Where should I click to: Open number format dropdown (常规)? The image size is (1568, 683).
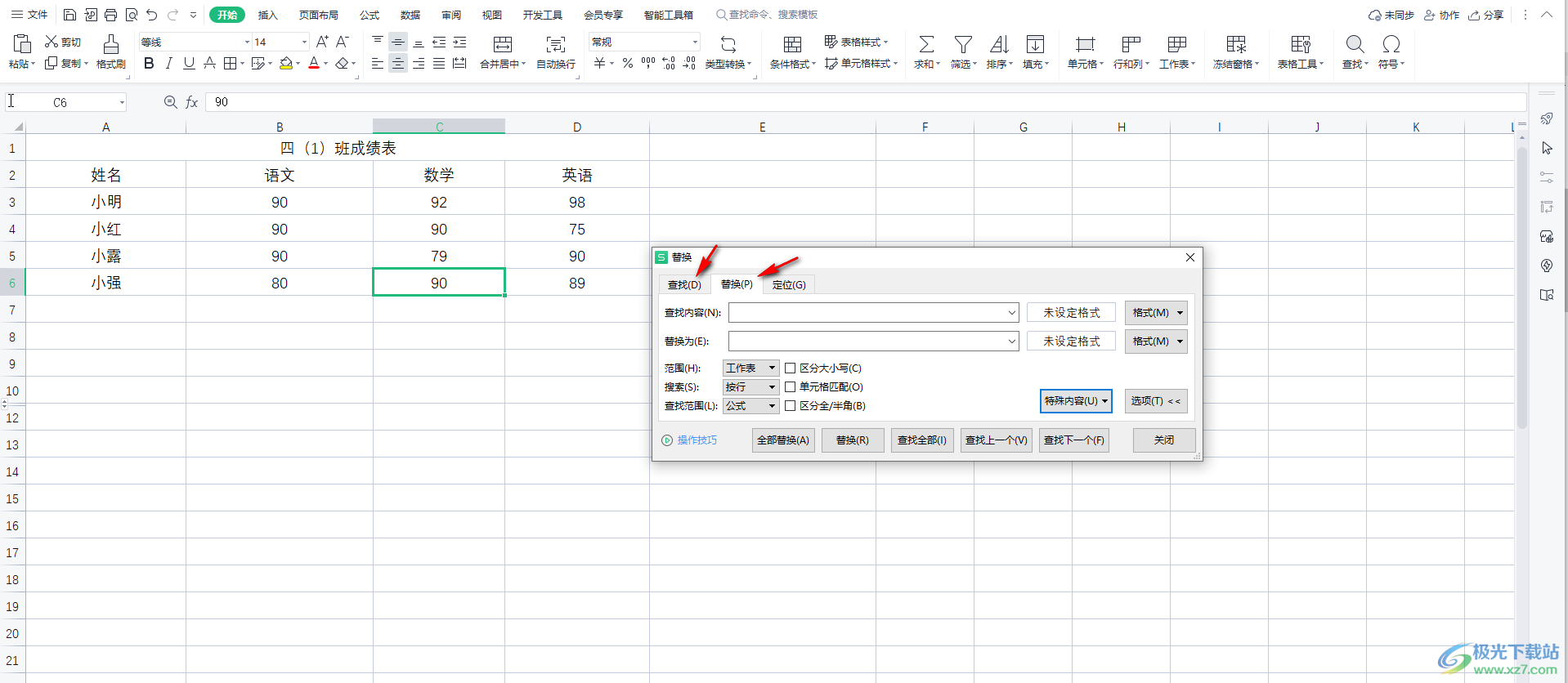point(695,42)
